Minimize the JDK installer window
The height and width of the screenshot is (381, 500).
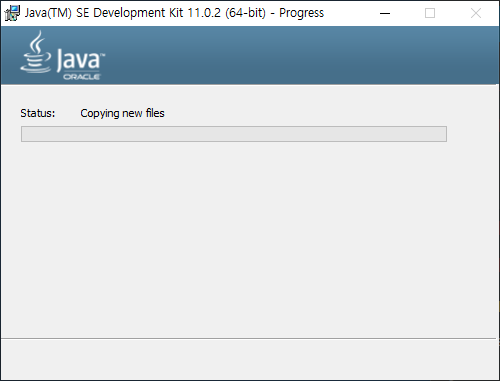385,13
